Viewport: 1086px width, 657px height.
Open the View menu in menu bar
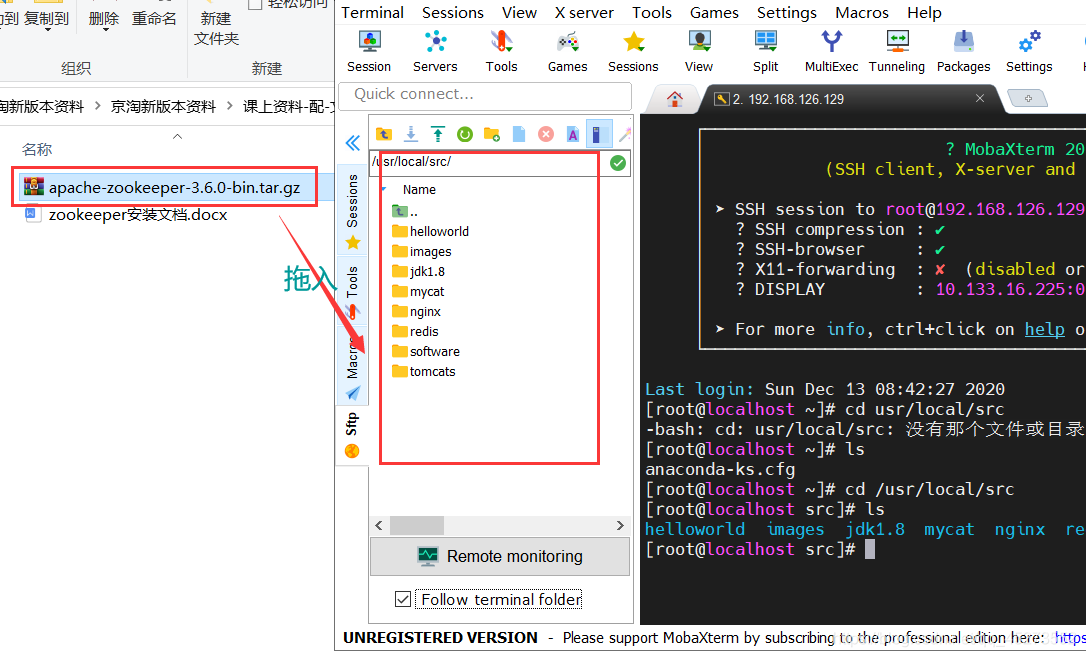point(519,12)
